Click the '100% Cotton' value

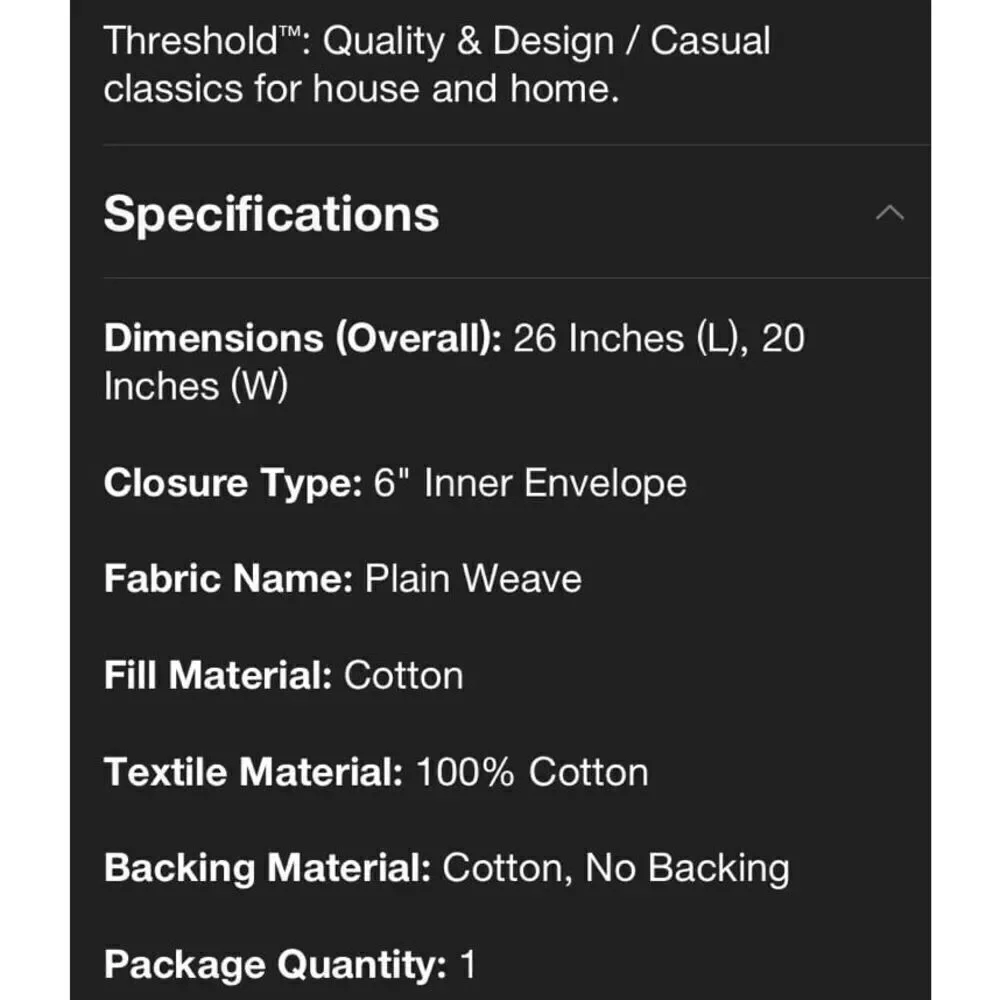click(x=532, y=772)
